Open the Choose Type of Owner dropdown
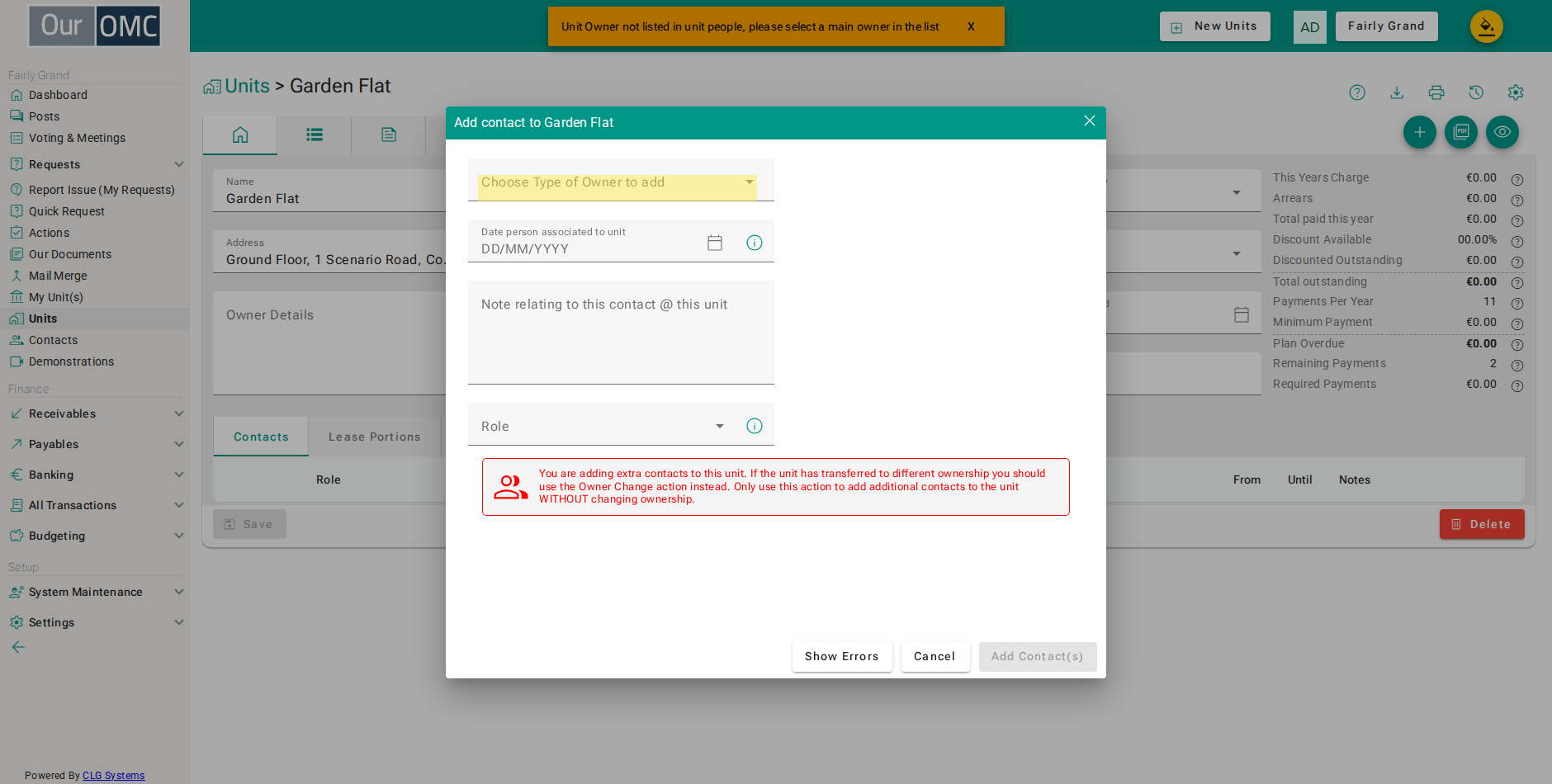The height and width of the screenshot is (784, 1552). [620, 182]
